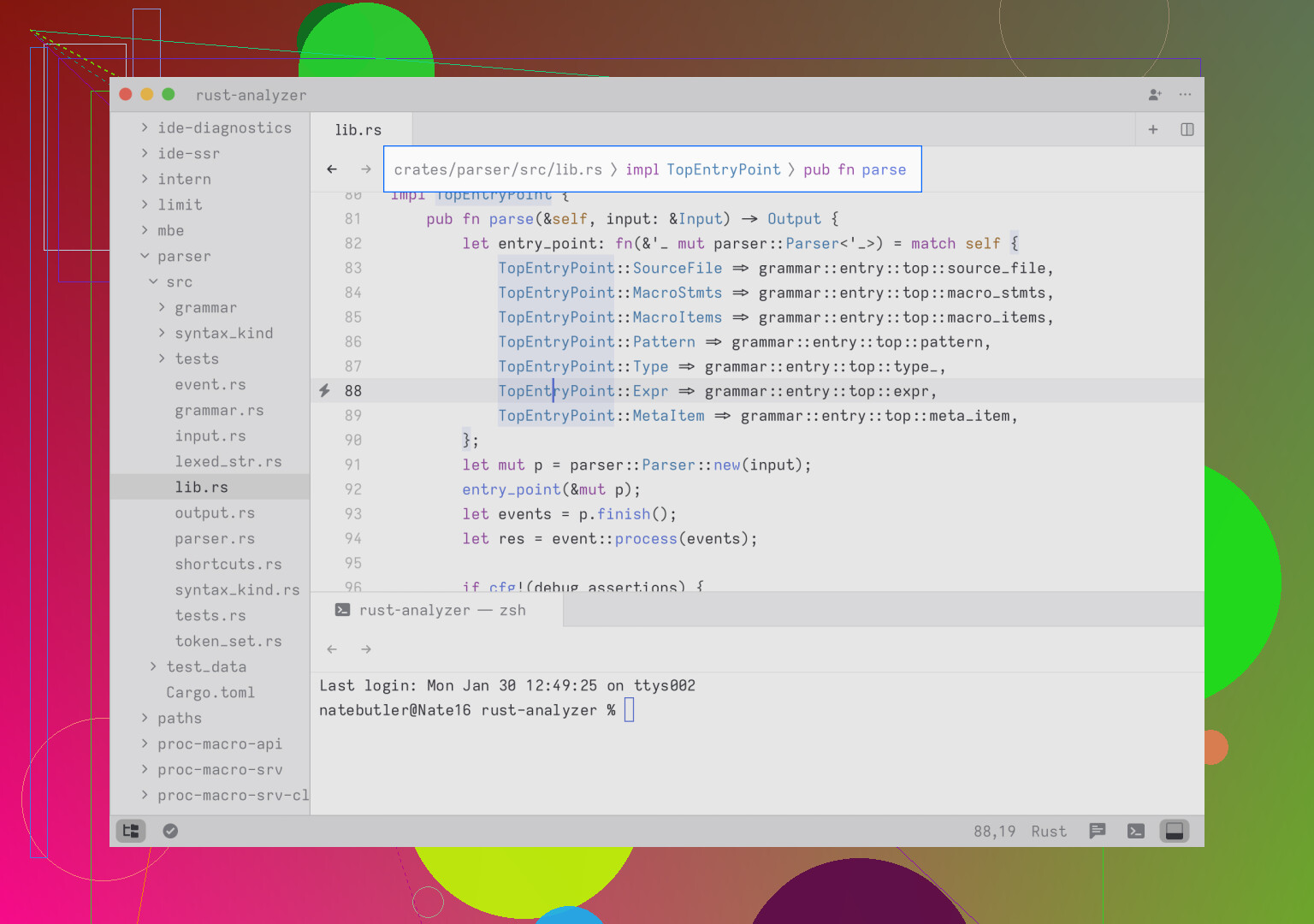Screen dimensions: 1314x924
Task: Navigate back using editor back arrow
Action: [332, 169]
